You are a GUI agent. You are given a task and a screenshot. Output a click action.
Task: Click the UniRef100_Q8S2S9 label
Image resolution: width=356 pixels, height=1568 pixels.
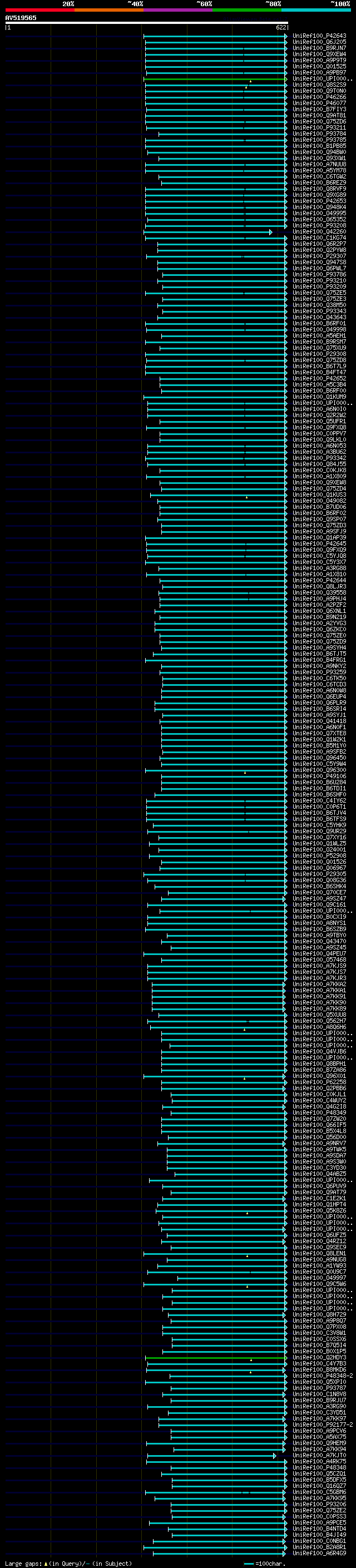319,85
